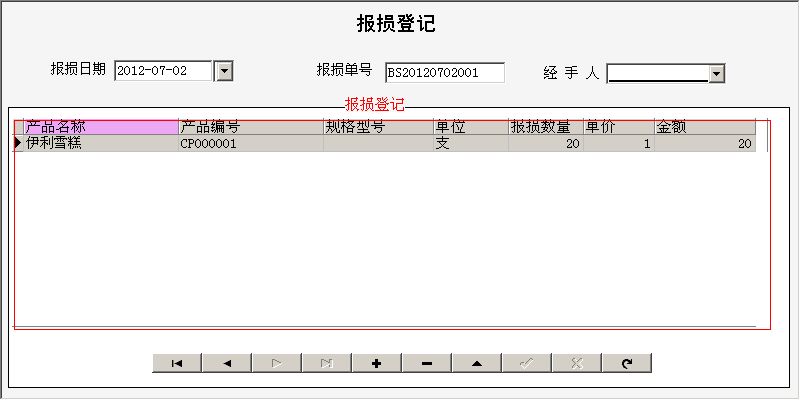The width and height of the screenshot is (800, 400).
Task: Go to first record in navigator
Action: [x=177, y=363]
